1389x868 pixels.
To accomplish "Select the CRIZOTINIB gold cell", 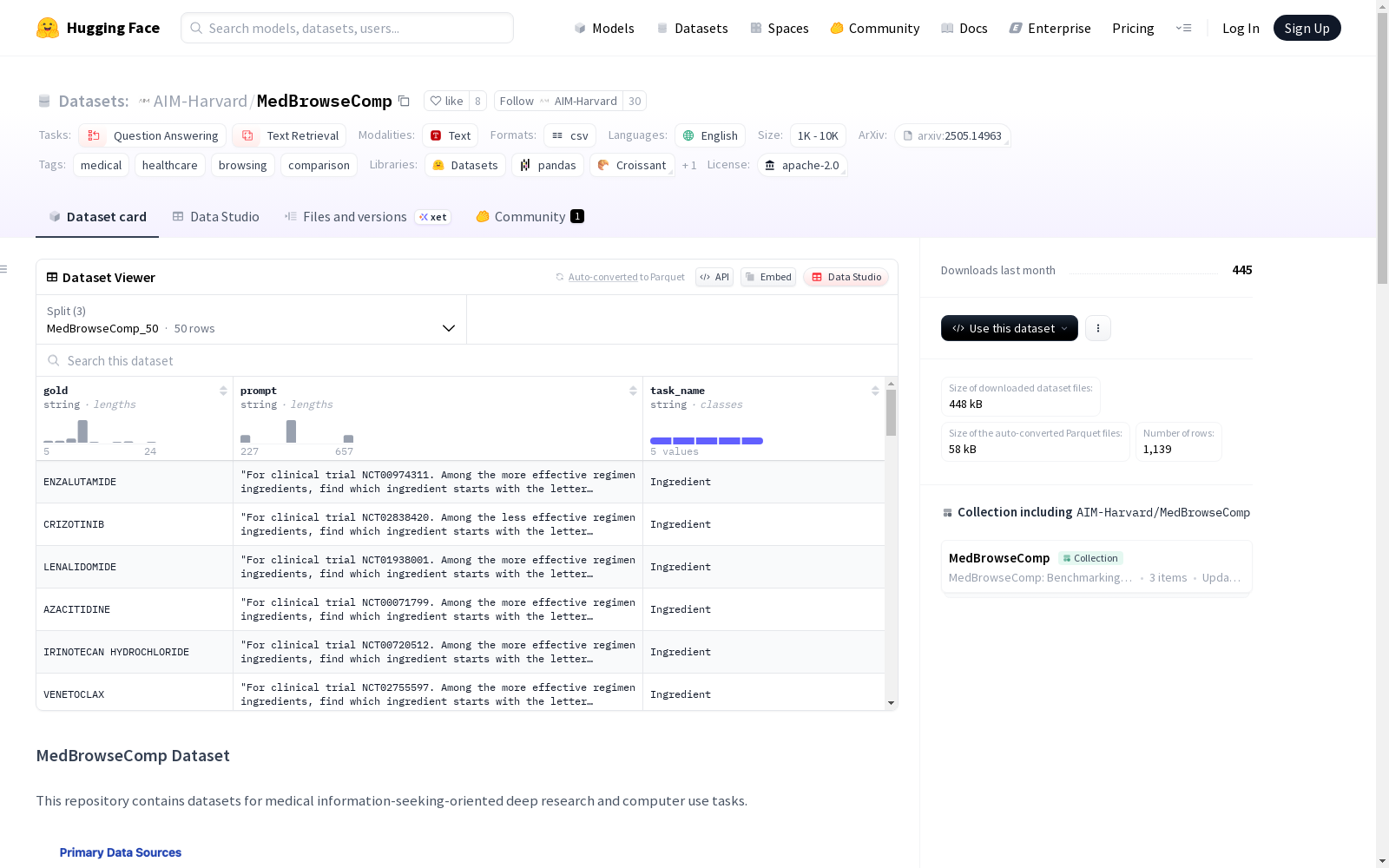I will [x=135, y=524].
